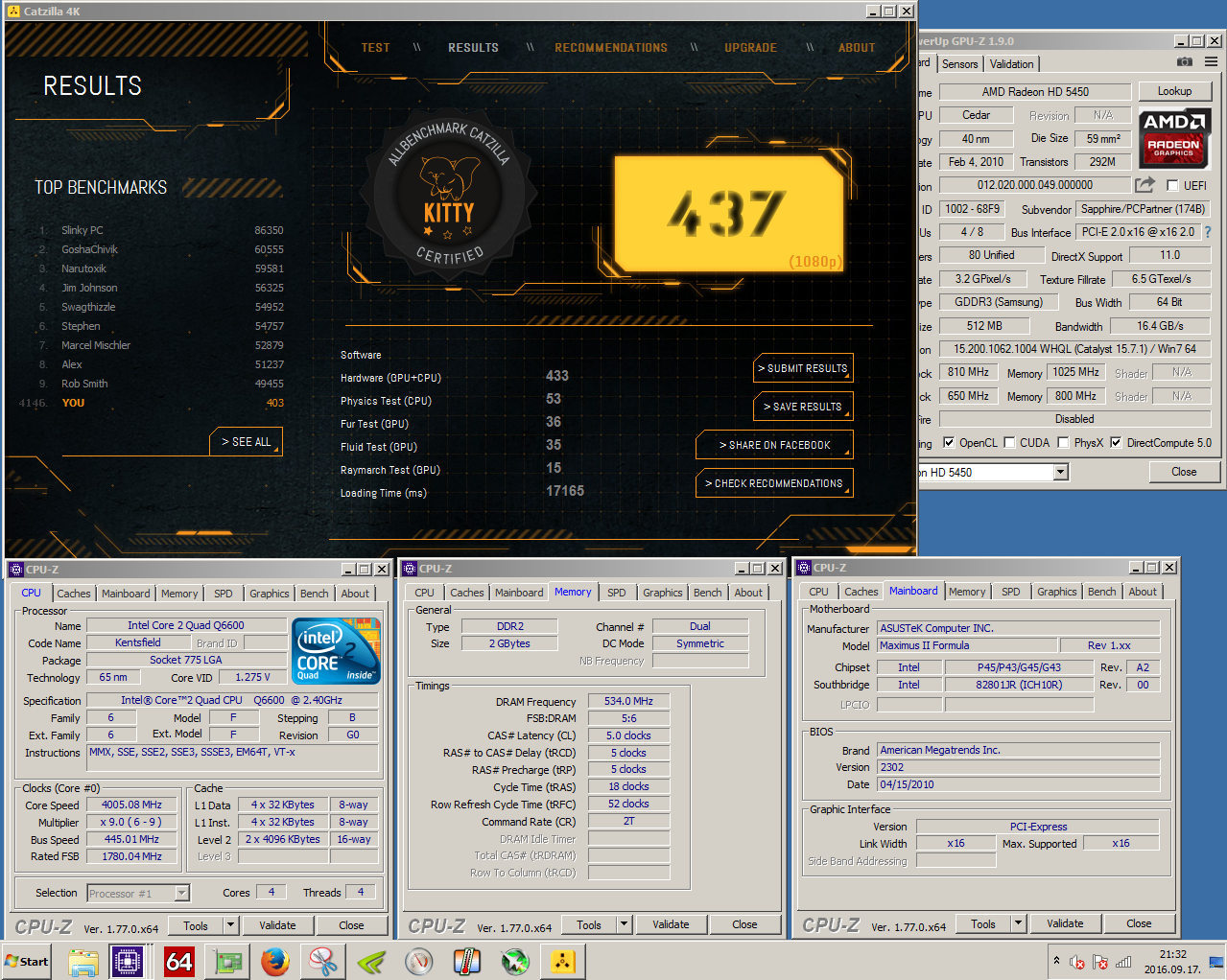Expand Tools arrow in CPU-Z Memory window
1227x980 pixels.
point(625,924)
